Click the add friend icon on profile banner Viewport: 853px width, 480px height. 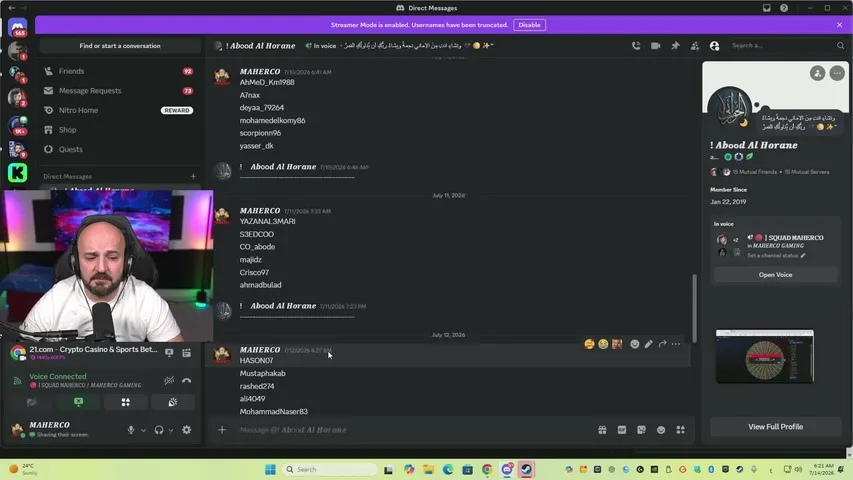[817, 73]
